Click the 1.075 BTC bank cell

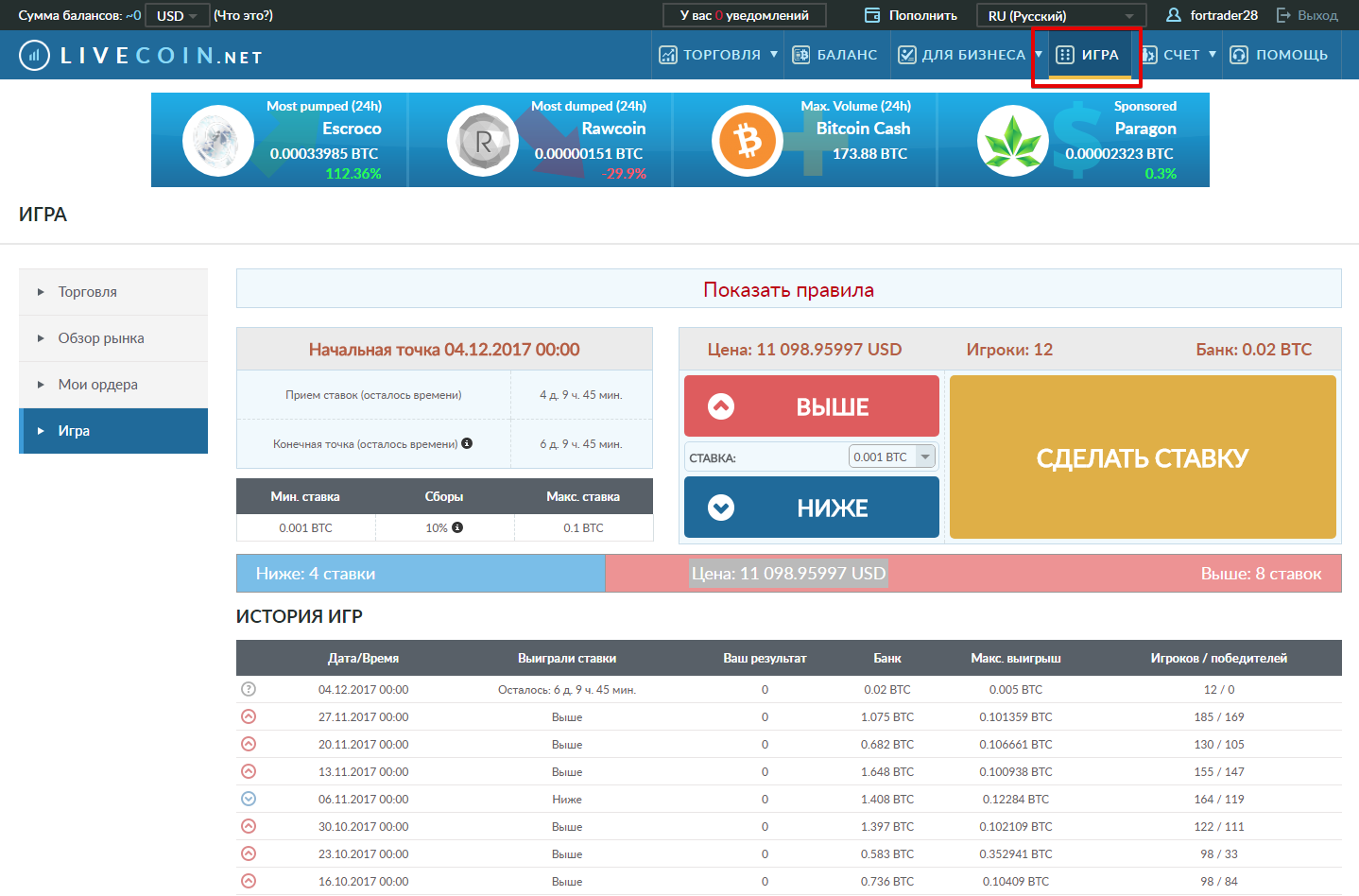pyautogui.click(x=886, y=716)
